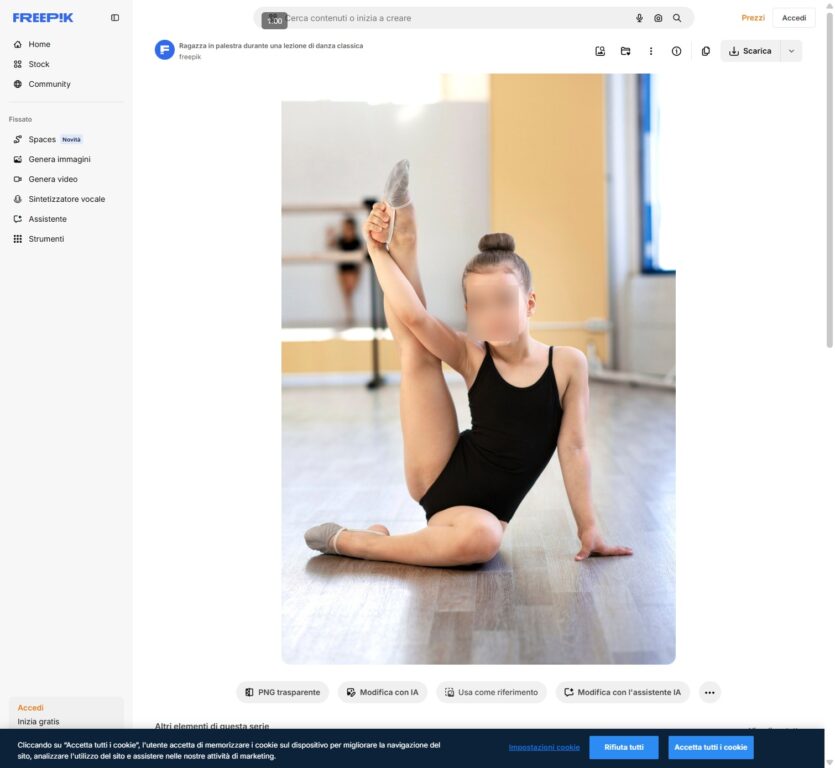Screen dimensions: 835x768
Task: Collapse the sidebar with the panel icon
Action: 115,18
